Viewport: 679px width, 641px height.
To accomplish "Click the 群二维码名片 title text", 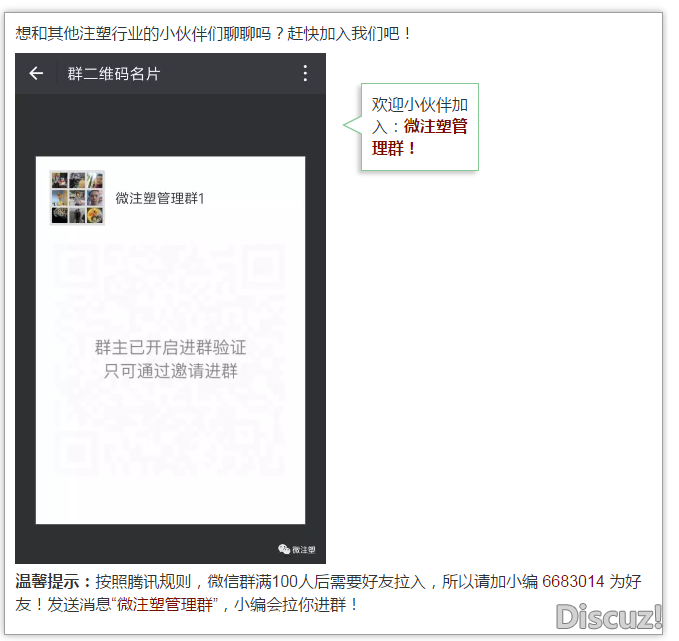I will pyautogui.click(x=114, y=74).
